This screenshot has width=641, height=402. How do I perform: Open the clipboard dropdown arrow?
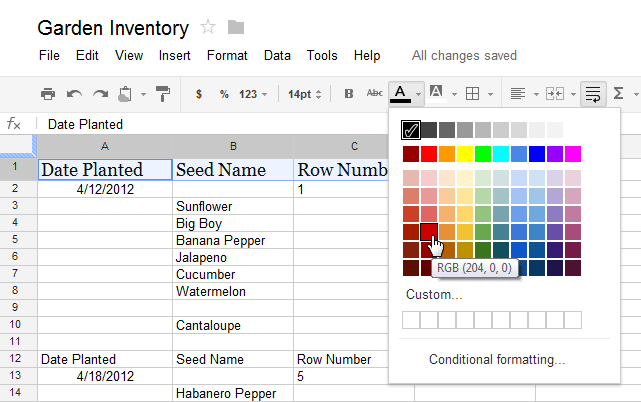click(143, 94)
